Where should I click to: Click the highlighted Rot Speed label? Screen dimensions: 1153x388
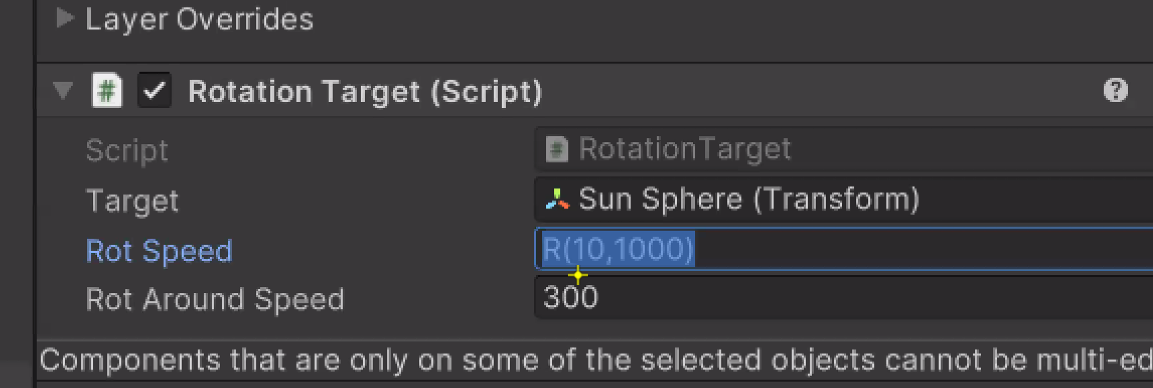159,251
